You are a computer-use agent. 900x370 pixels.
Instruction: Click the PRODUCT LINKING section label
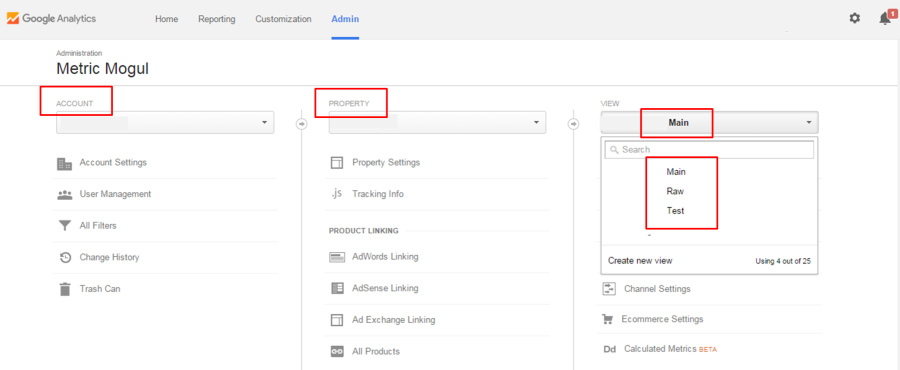[x=363, y=231]
